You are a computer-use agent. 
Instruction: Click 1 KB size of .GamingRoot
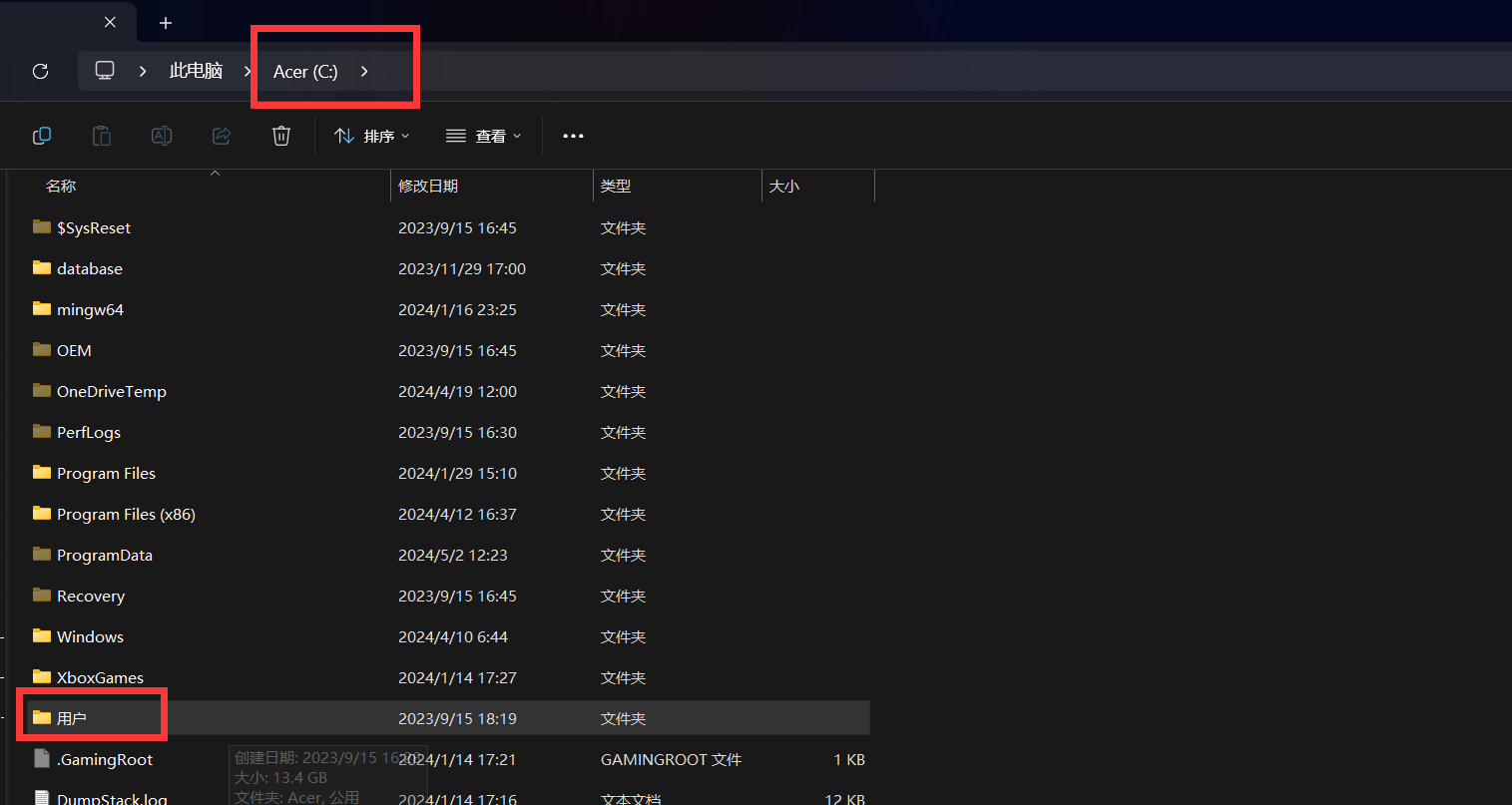click(849, 759)
